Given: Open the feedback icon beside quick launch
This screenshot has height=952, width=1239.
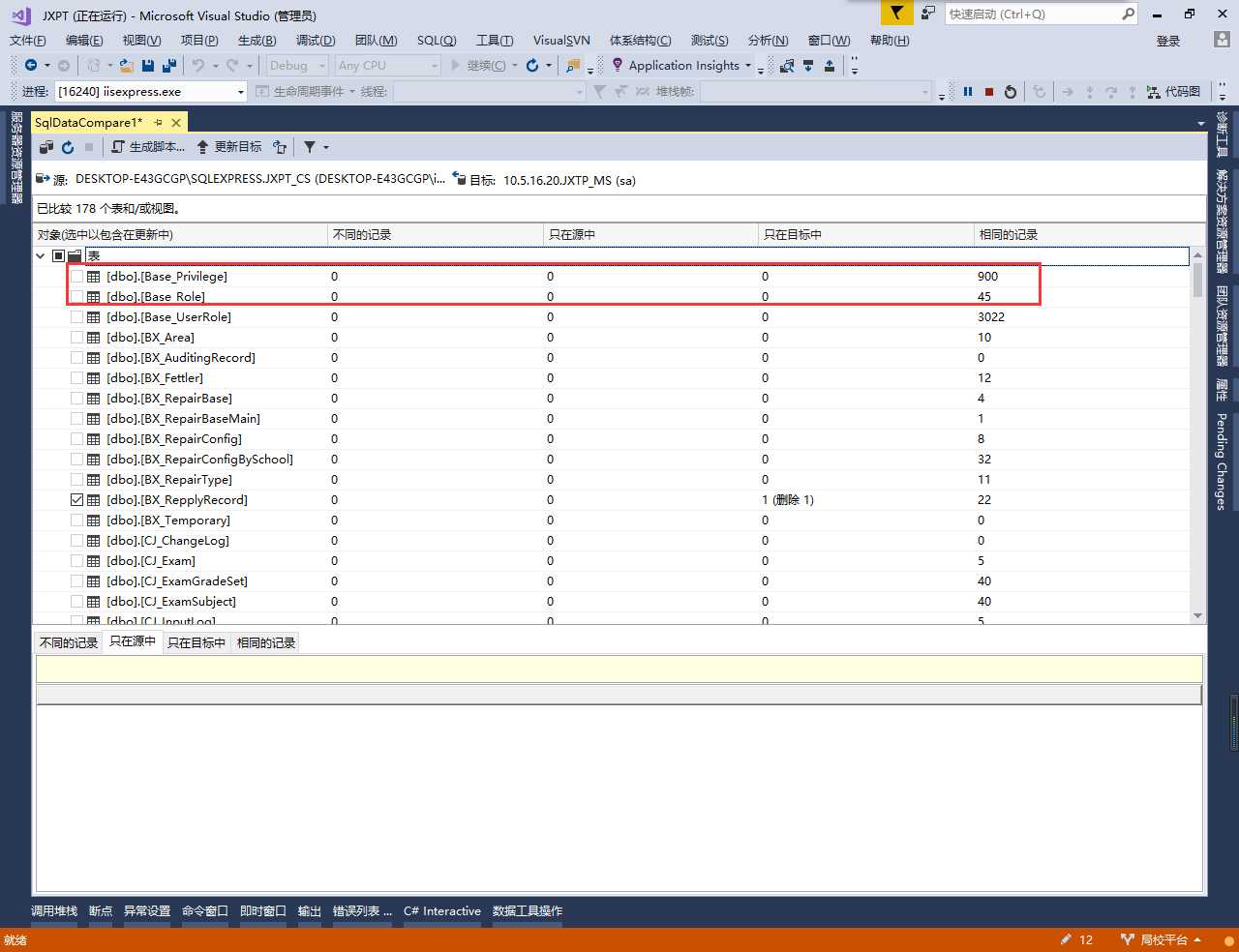Looking at the screenshot, I should click(928, 14).
